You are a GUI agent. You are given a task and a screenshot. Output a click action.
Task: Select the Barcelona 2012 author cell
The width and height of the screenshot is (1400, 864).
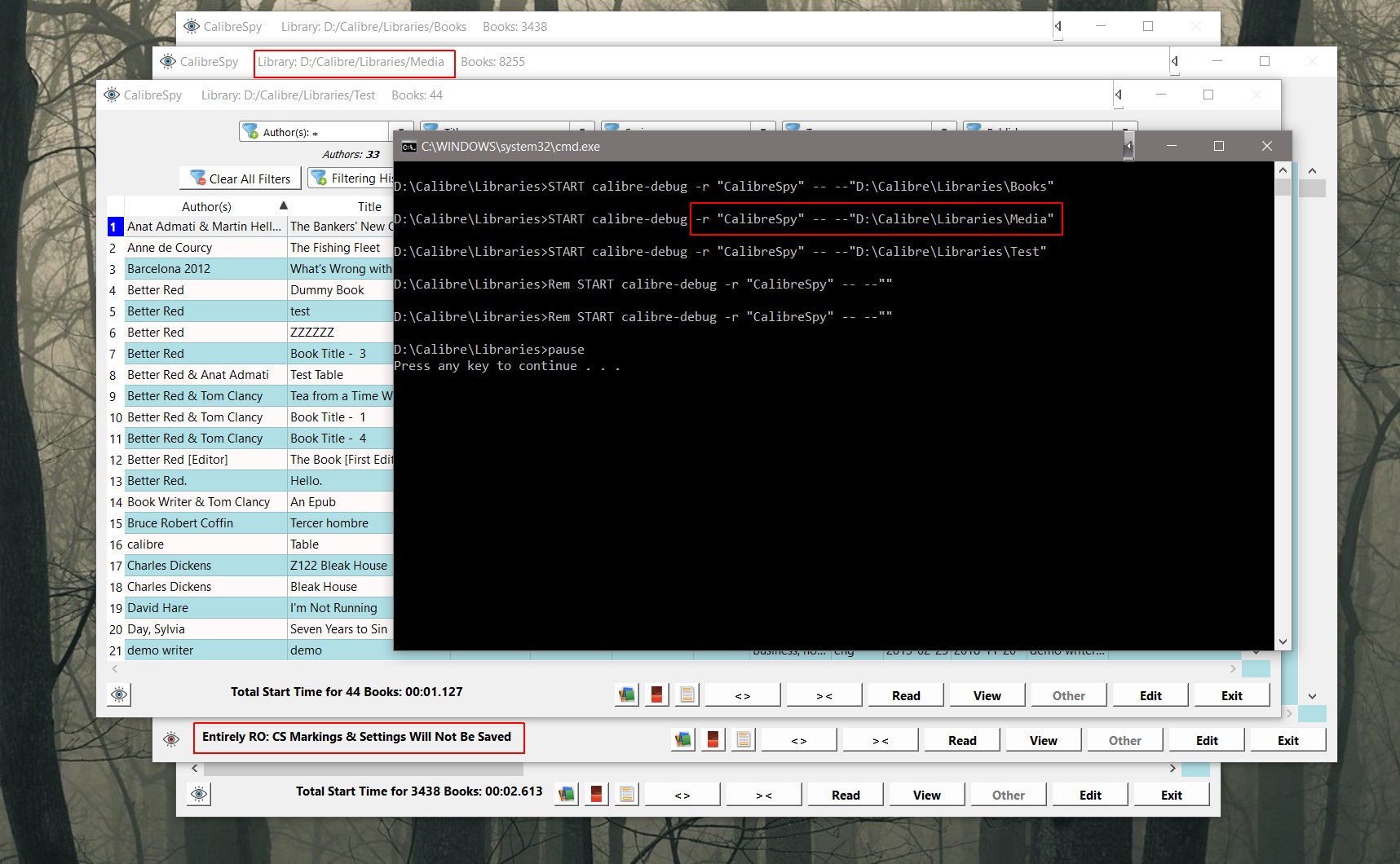(205, 269)
